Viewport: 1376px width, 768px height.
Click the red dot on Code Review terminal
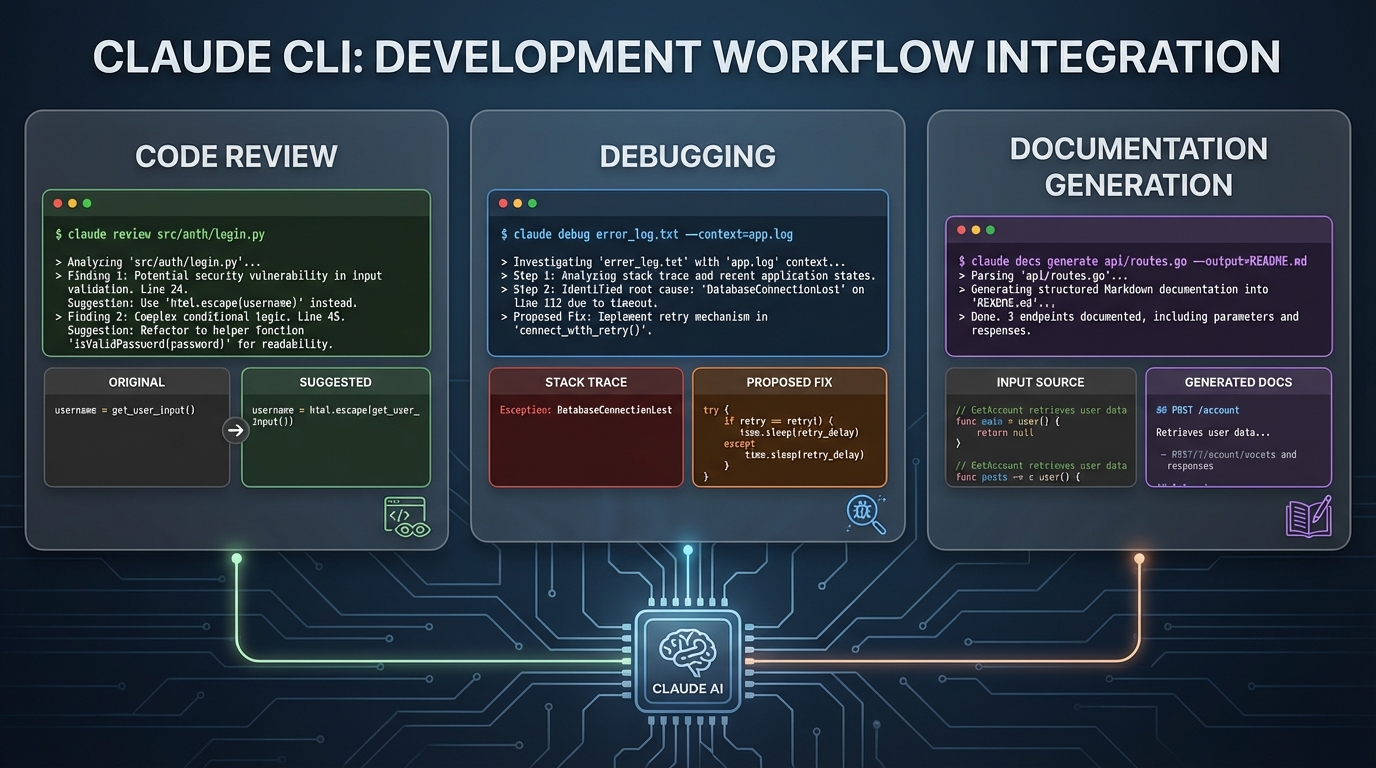click(57, 202)
